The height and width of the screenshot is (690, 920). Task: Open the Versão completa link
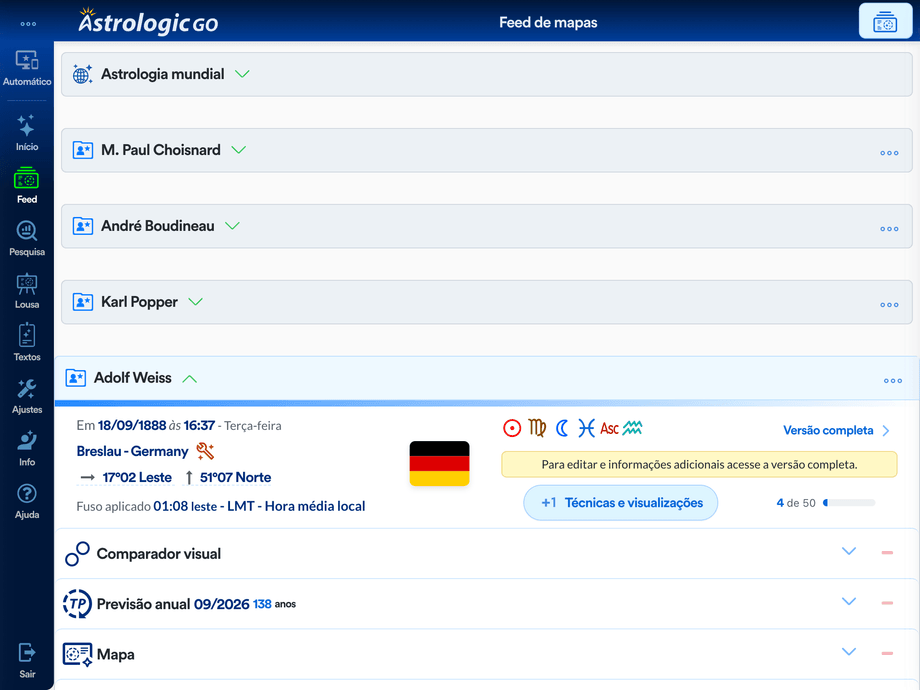(x=836, y=430)
